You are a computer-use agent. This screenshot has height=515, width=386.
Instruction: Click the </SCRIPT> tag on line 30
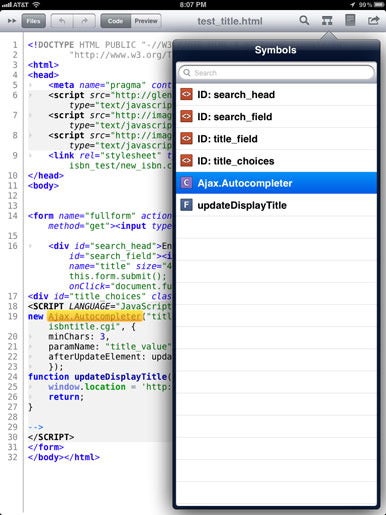51,437
